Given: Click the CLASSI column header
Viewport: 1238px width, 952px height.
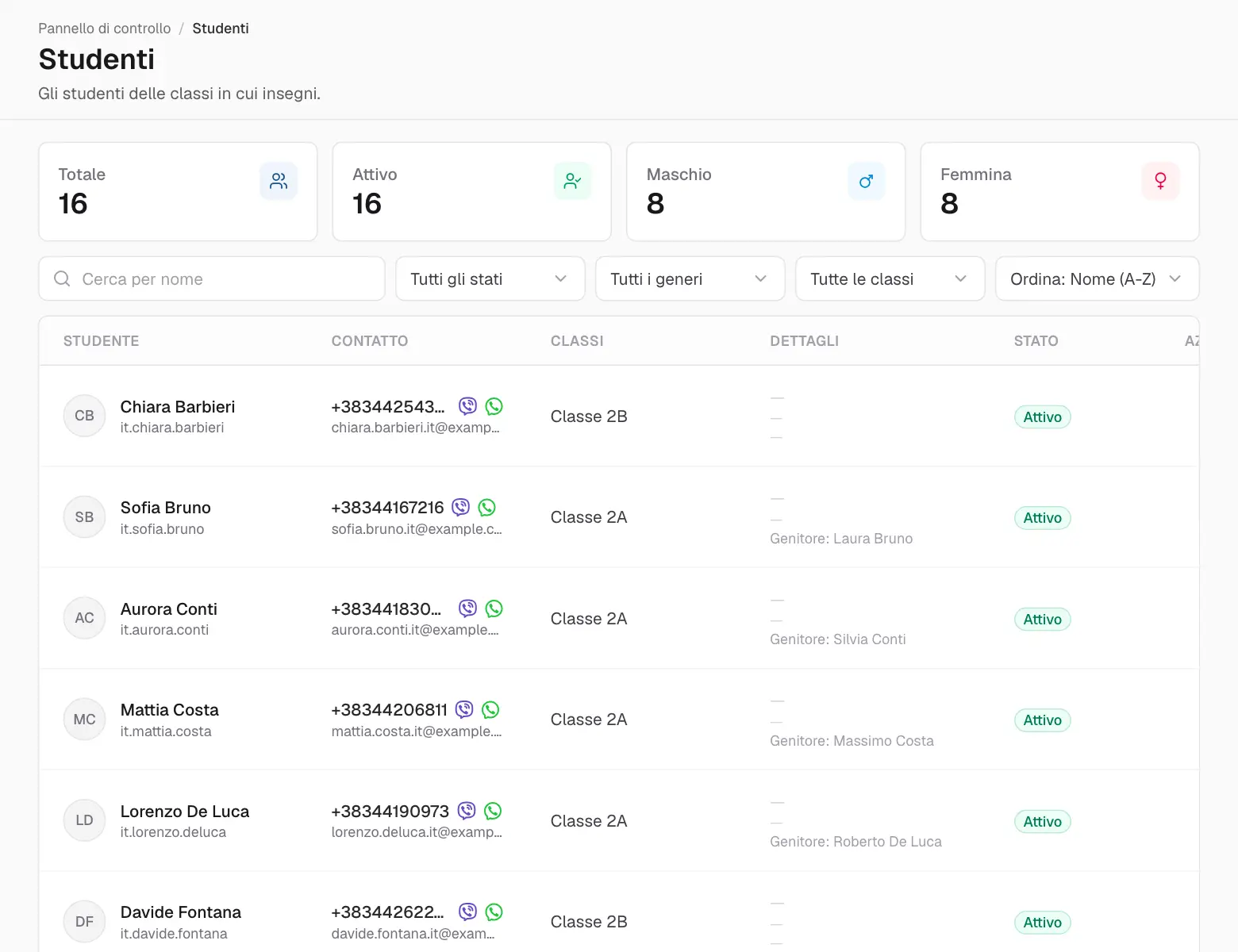Looking at the screenshot, I should point(577,341).
